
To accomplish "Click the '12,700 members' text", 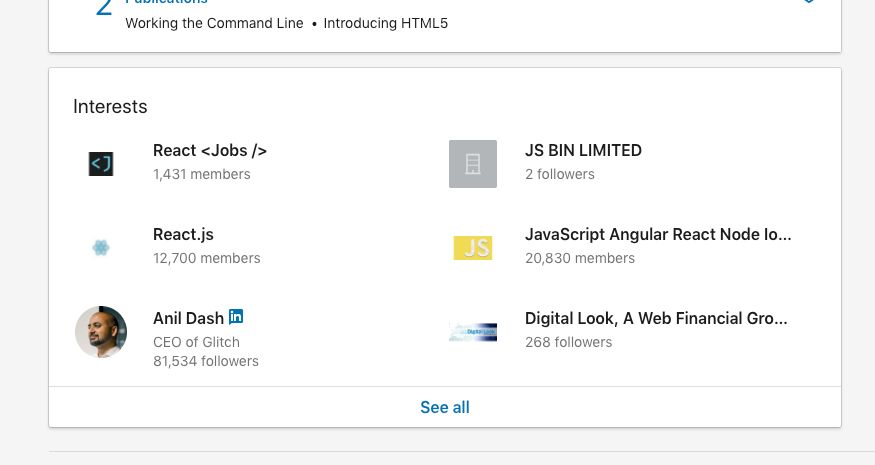I will tap(206, 258).
